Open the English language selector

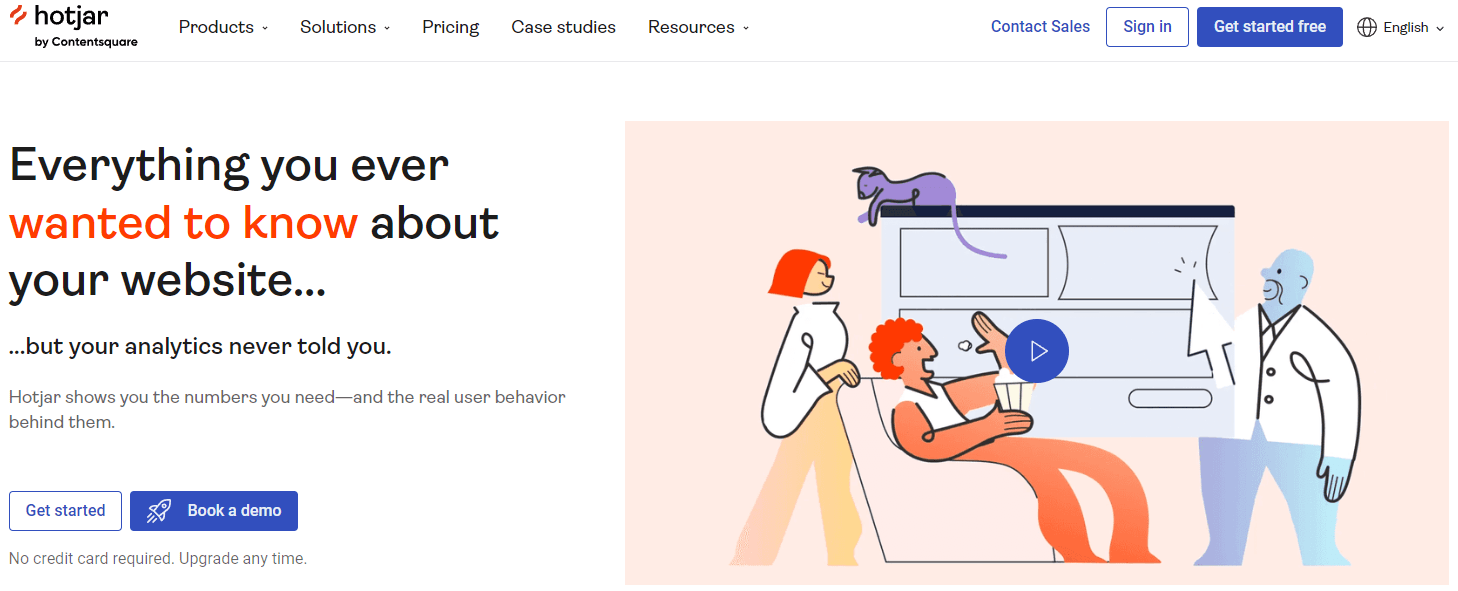click(1401, 27)
